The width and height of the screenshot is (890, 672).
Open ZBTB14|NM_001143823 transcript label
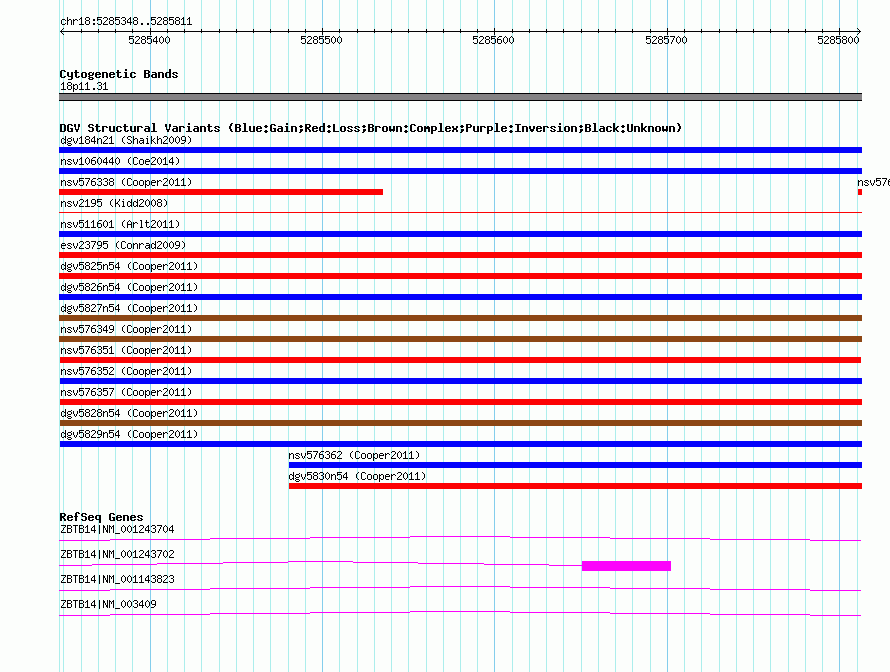(117, 579)
